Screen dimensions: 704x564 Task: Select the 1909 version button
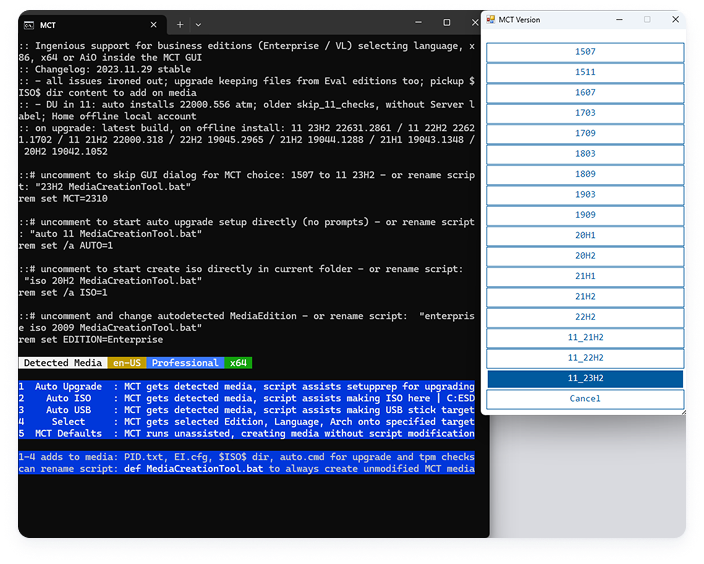[x=585, y=215]
